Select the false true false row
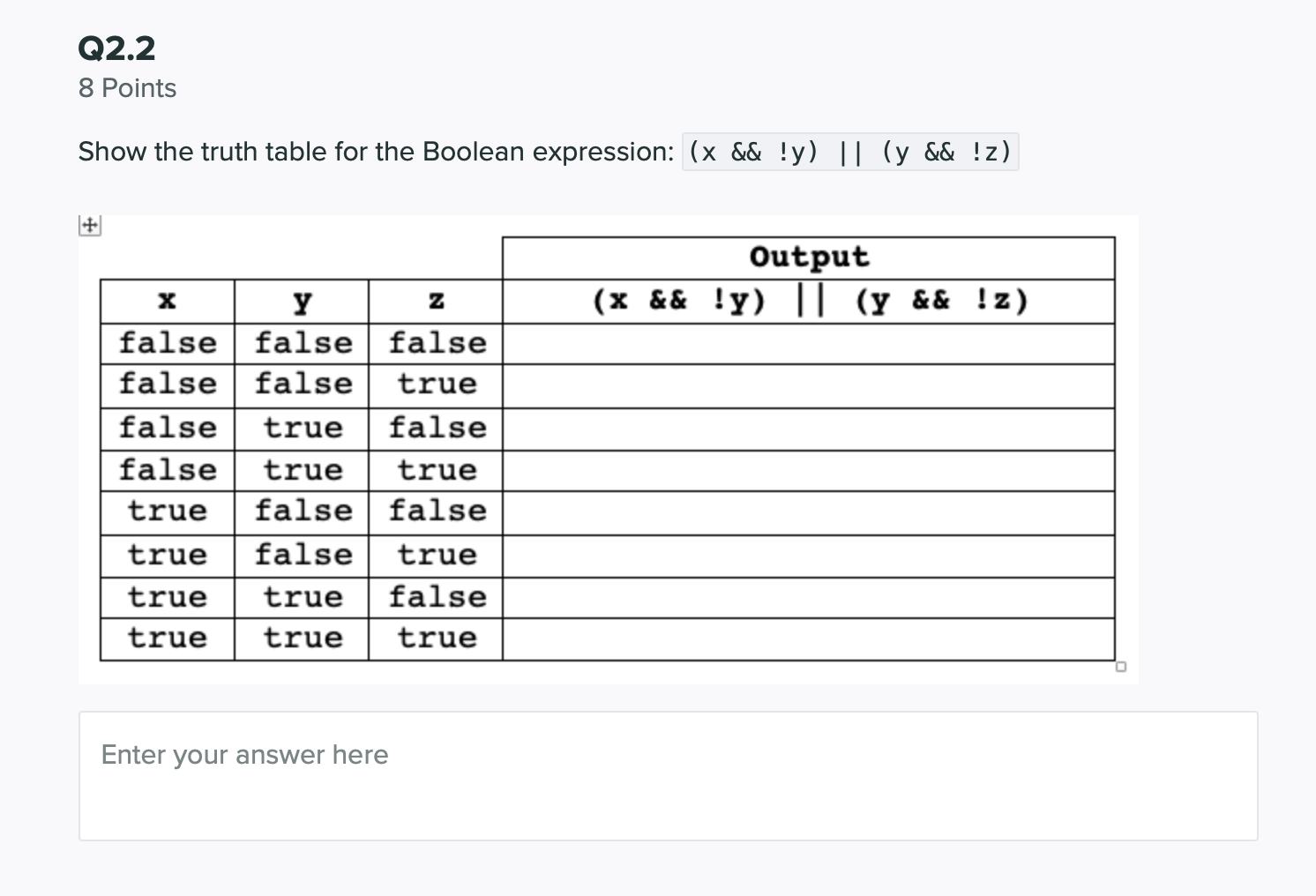The width and height of the screenshot is (1316, 896). [x=301, y=428]
